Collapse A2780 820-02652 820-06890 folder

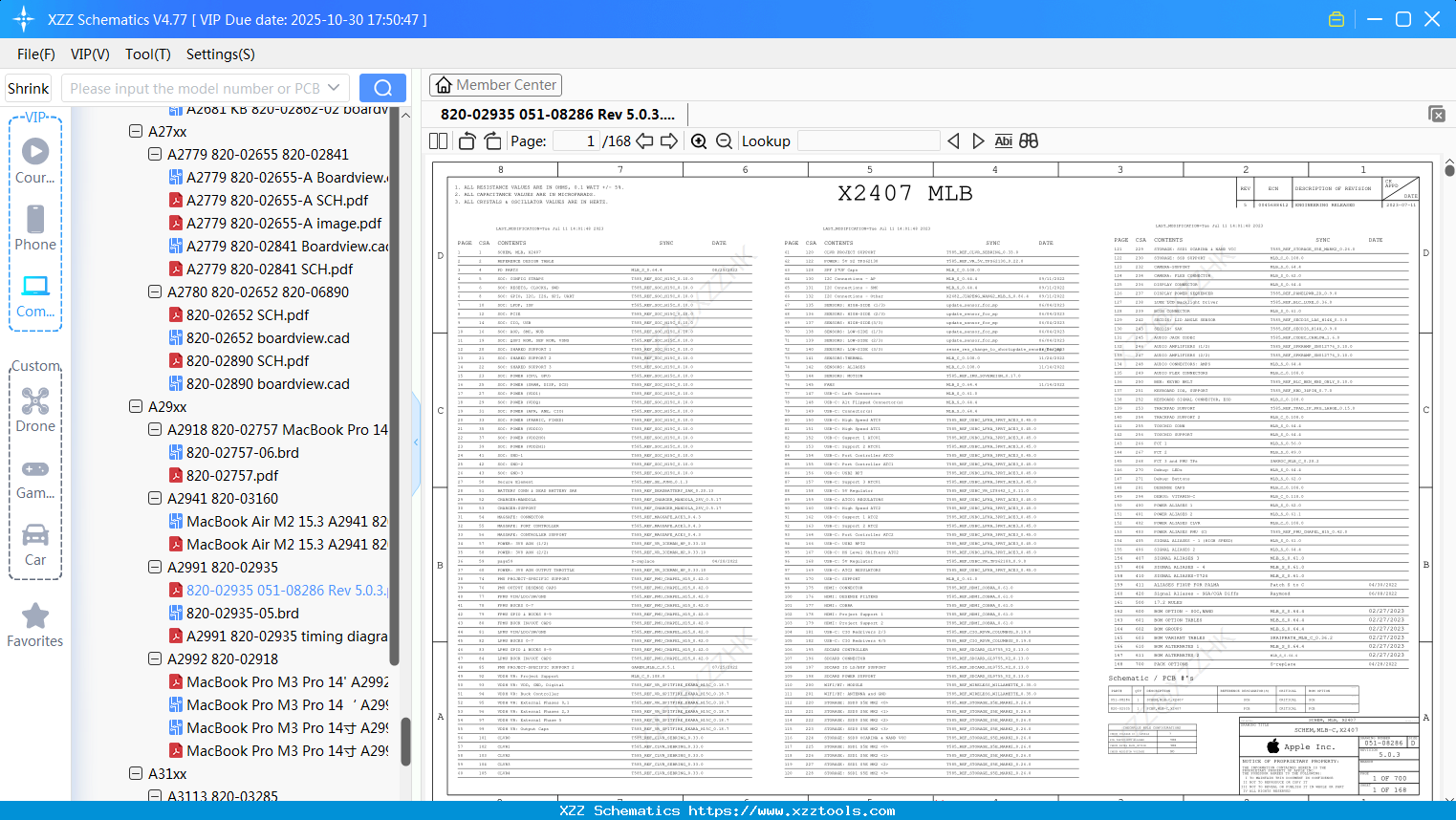[155, 291]
